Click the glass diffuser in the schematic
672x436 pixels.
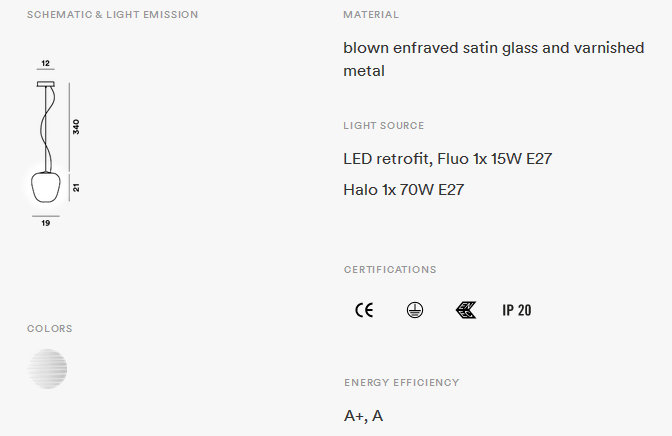click(x=46, y=186)
